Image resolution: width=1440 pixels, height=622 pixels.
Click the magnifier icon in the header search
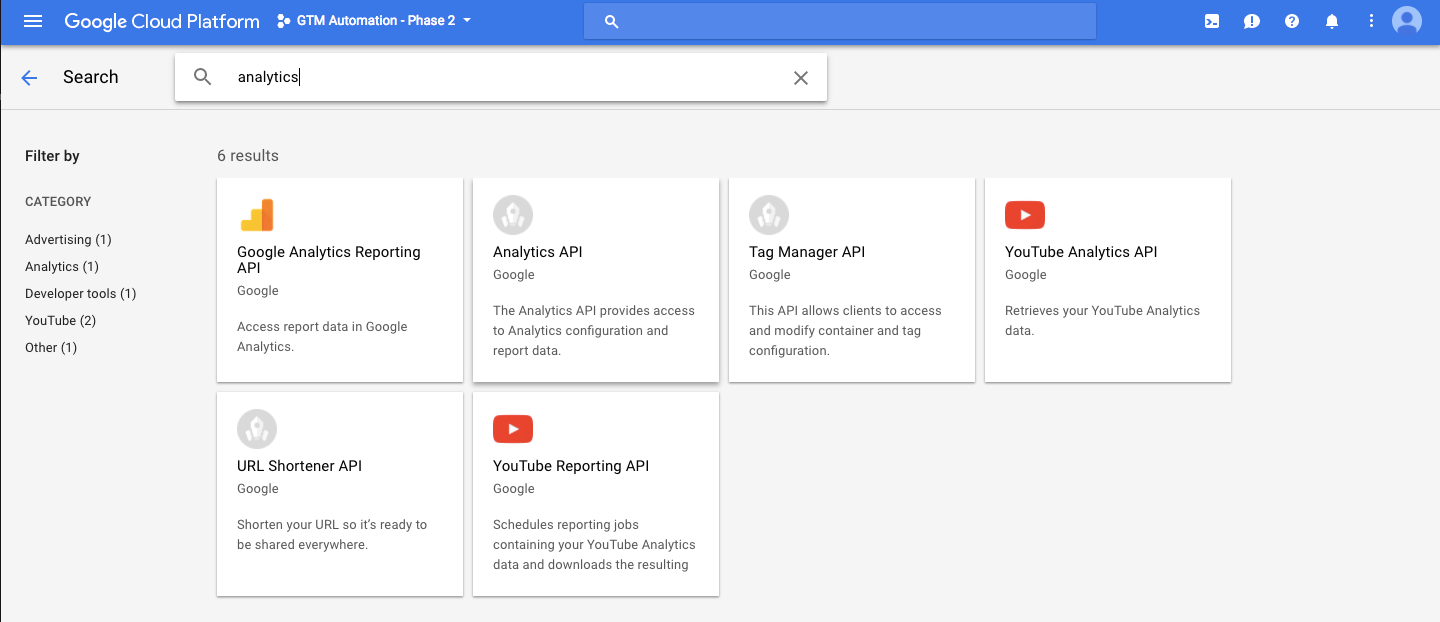tap(612, 21)
